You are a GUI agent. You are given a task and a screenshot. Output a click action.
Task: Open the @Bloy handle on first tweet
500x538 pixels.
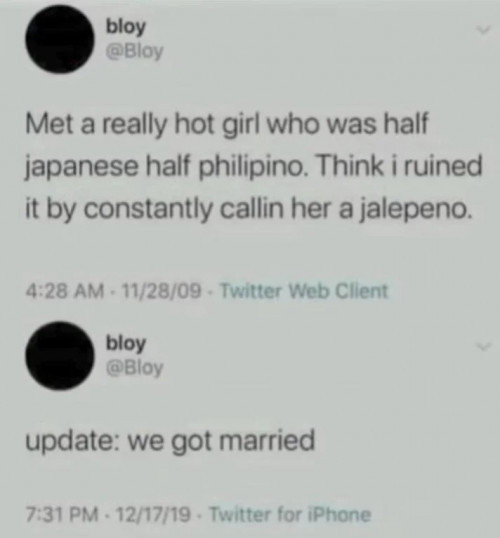click(x=135, y=51)
